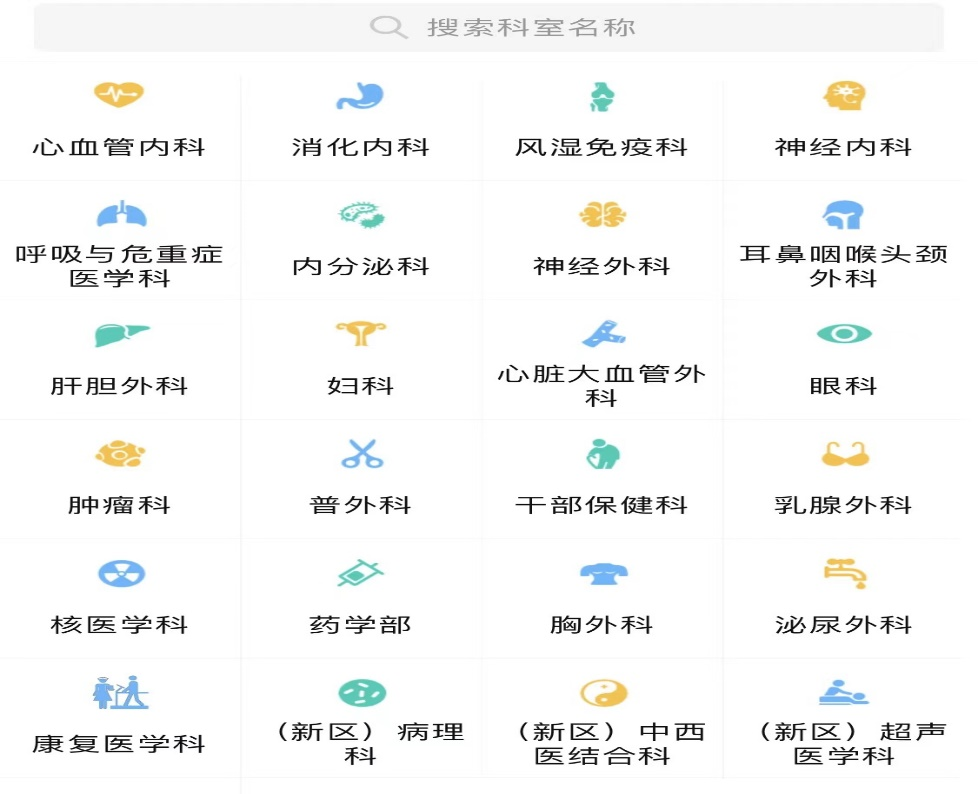
Task: Open the 风湿免疫科 department label
Action: (601, 148)
